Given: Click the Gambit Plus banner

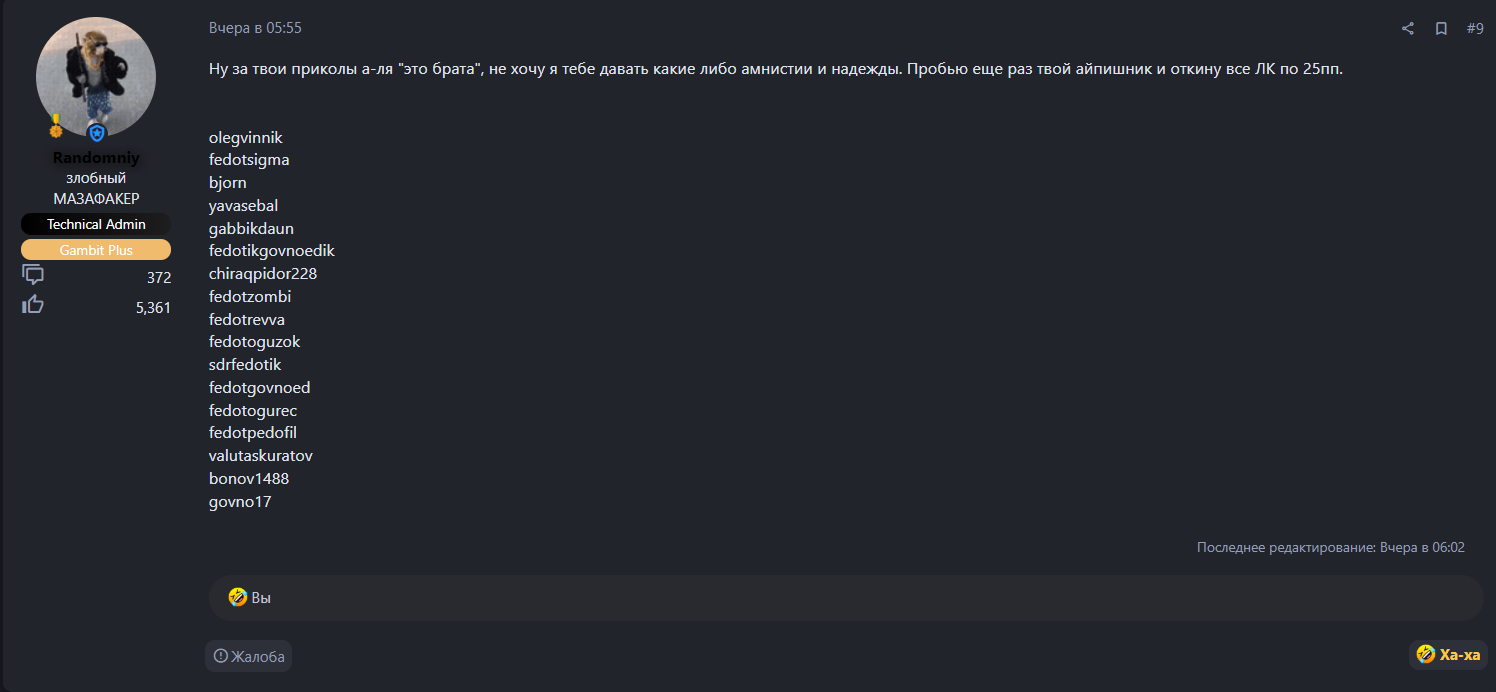Looking at the screenshot, I should pyautogui.click(x=96, y=250).
